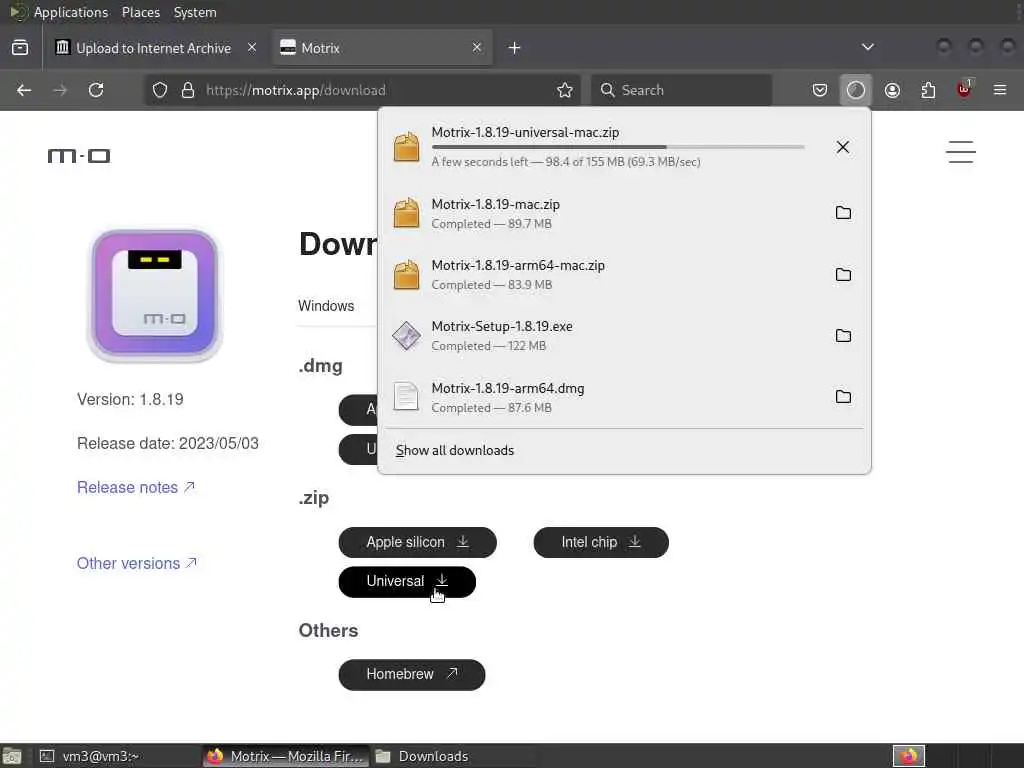
Task: Show Motrix-1.8.19-arm64-mac.zip in folder
Action: tap(843, 274)
